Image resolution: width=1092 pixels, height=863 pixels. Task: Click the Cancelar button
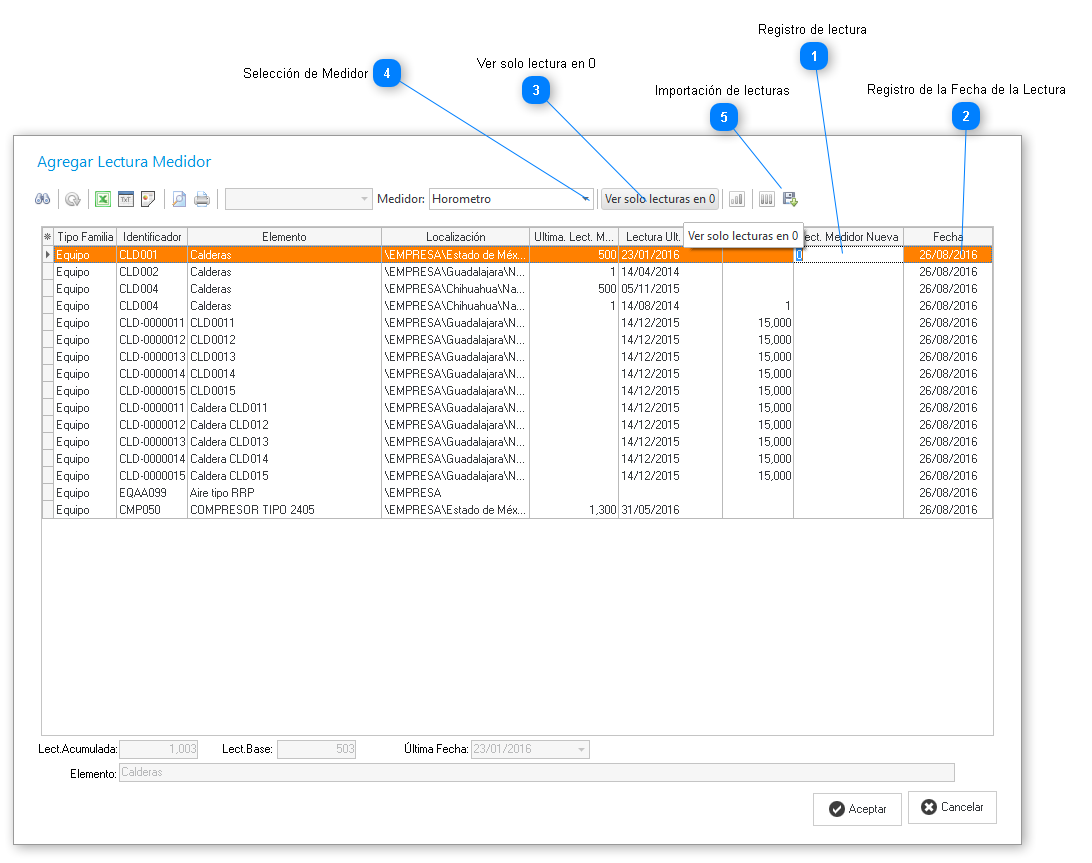click(952, 807)
